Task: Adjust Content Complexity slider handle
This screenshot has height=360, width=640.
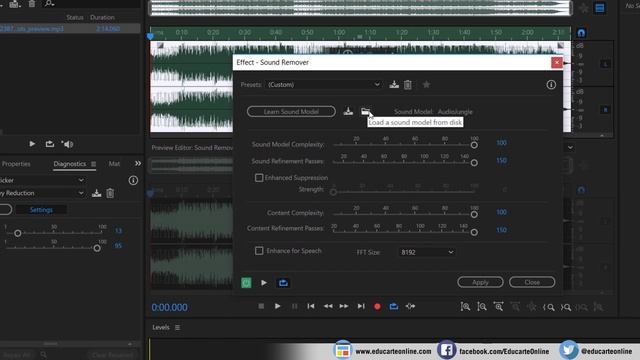Action: click(474, 214)
